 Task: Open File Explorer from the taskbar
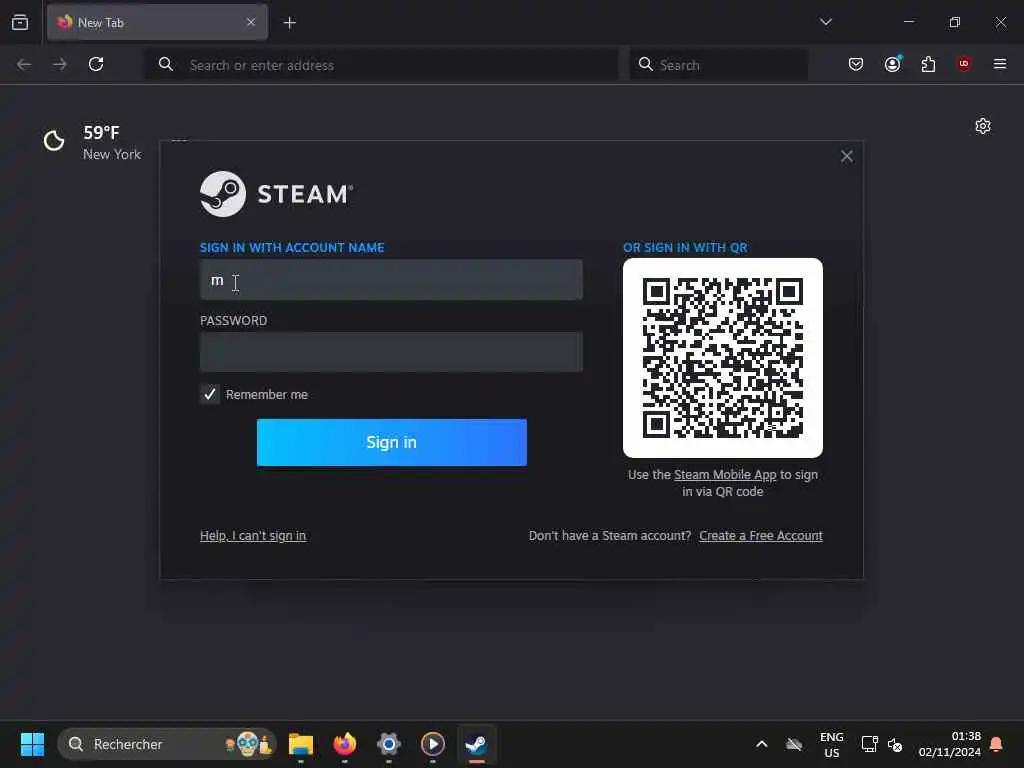click(x=301, y=744)
